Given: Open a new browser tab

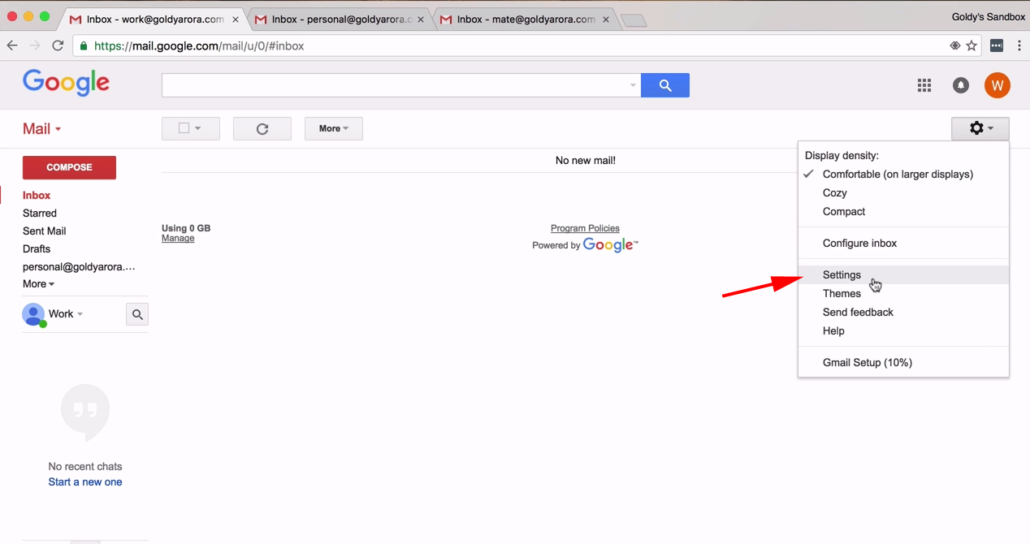Looking at the screenshot, I should (x=634, y=21).
